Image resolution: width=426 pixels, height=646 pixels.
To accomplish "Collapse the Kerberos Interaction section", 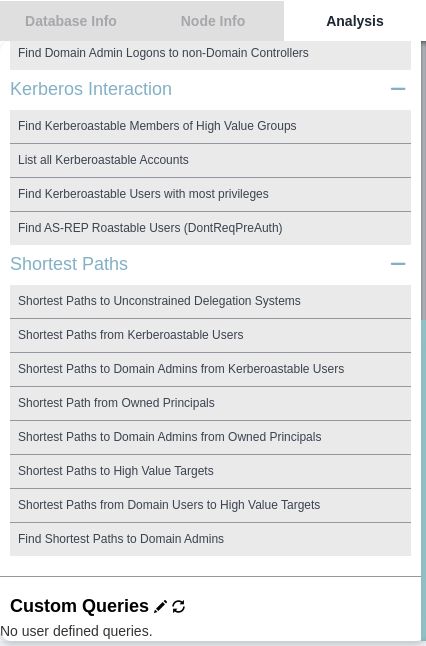I will 398,89.
